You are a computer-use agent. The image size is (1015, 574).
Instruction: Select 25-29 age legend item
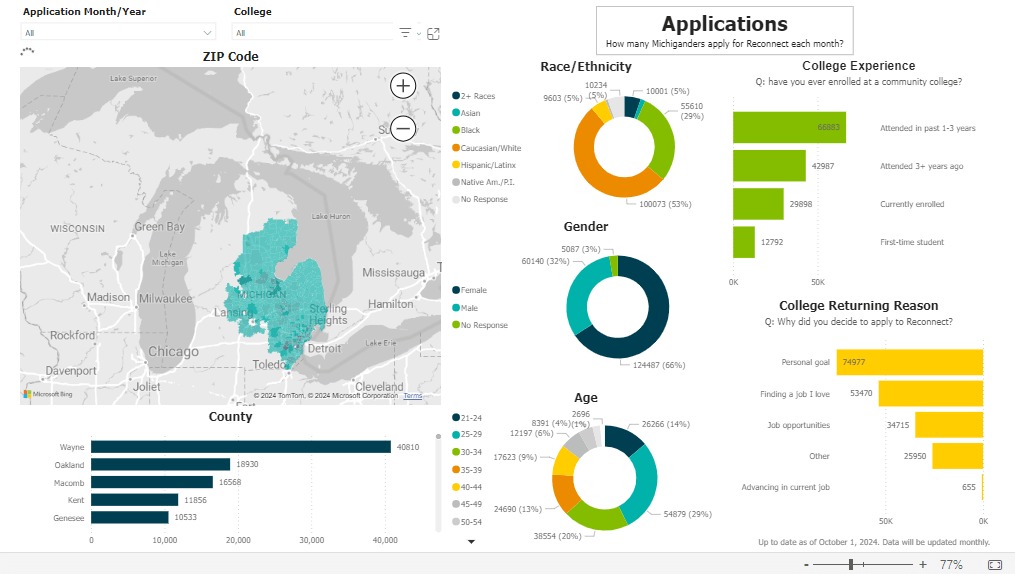click(x=467, y=434)
